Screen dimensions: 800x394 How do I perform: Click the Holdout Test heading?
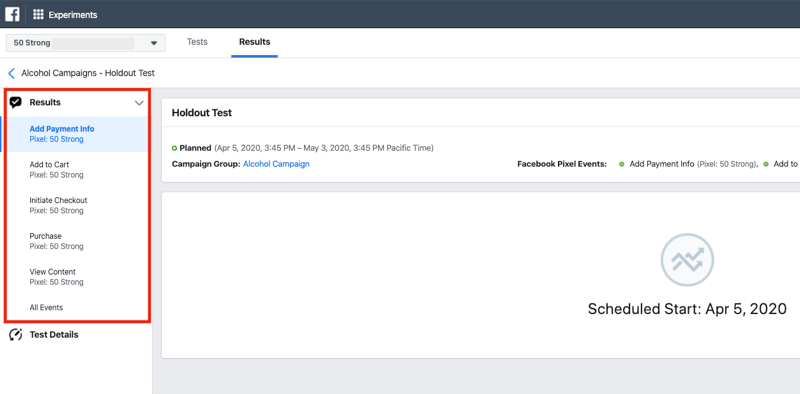(202, 113)
